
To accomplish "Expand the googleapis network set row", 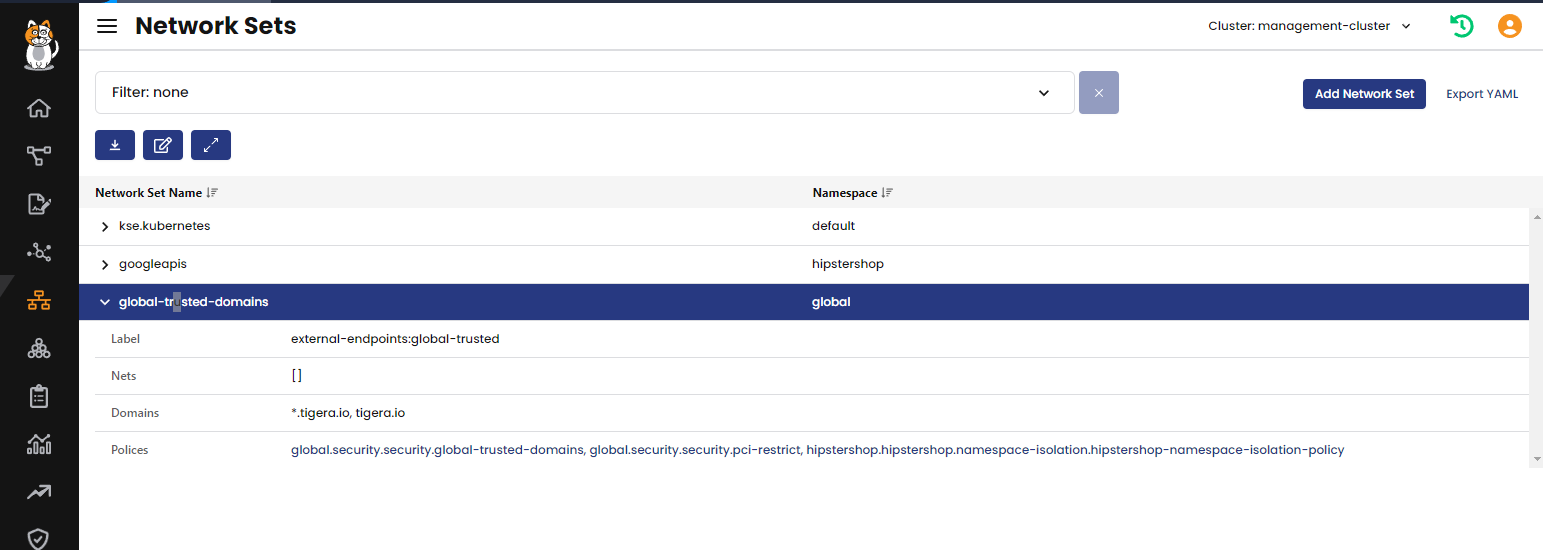I will pyautogui.click(x=105, y=264).
